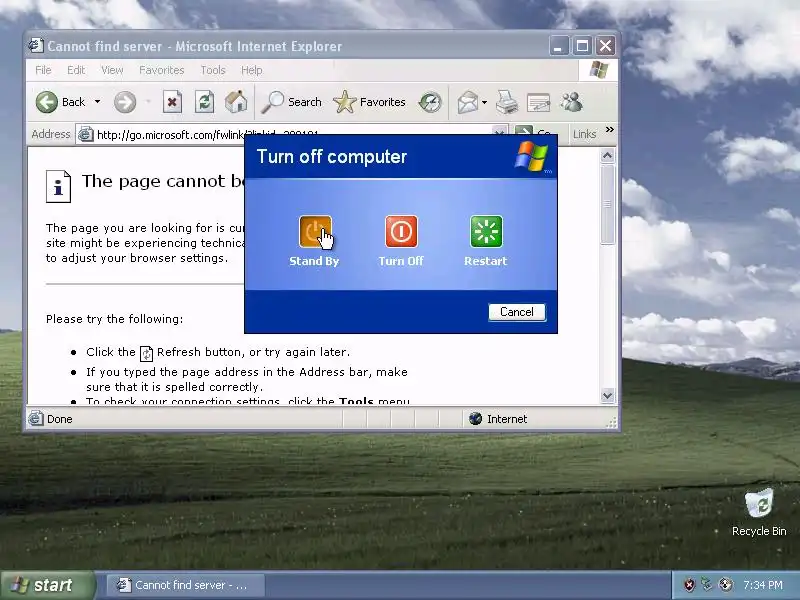Go Back in Internet Explorer
The width and height of the screenshot is (800, 600).
click(61, 102)
